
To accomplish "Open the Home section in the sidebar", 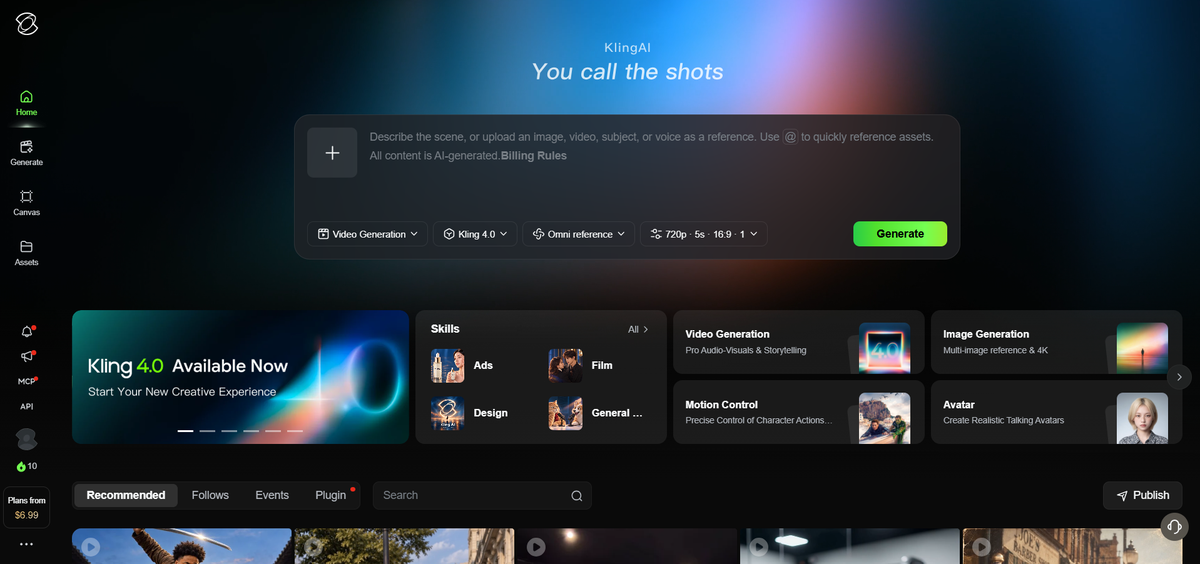I will (x=26, y=103).
